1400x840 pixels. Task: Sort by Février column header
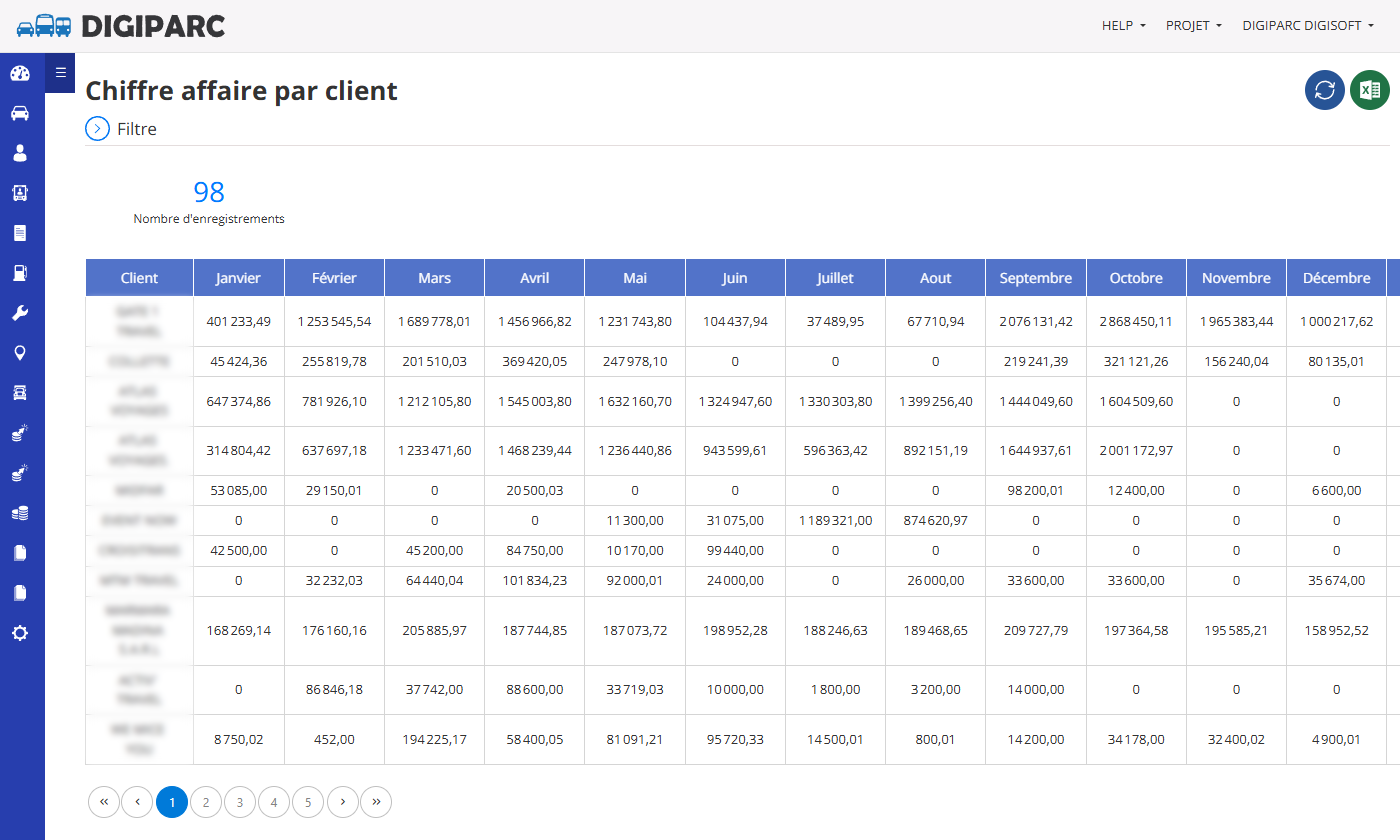tap(334, 278)
